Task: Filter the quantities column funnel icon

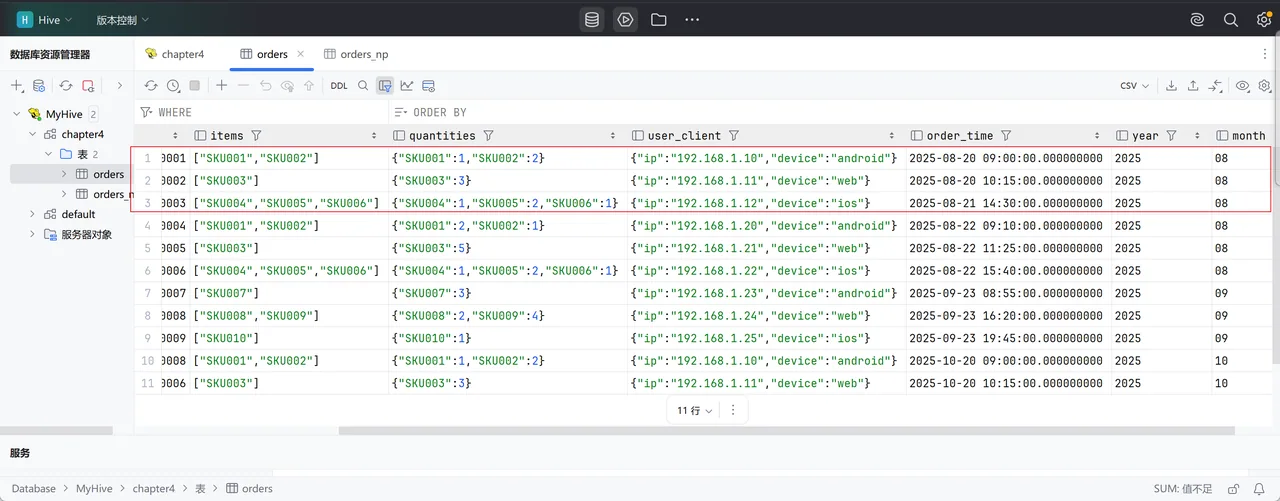Action: pyautogui.click(x=488, y=135)
